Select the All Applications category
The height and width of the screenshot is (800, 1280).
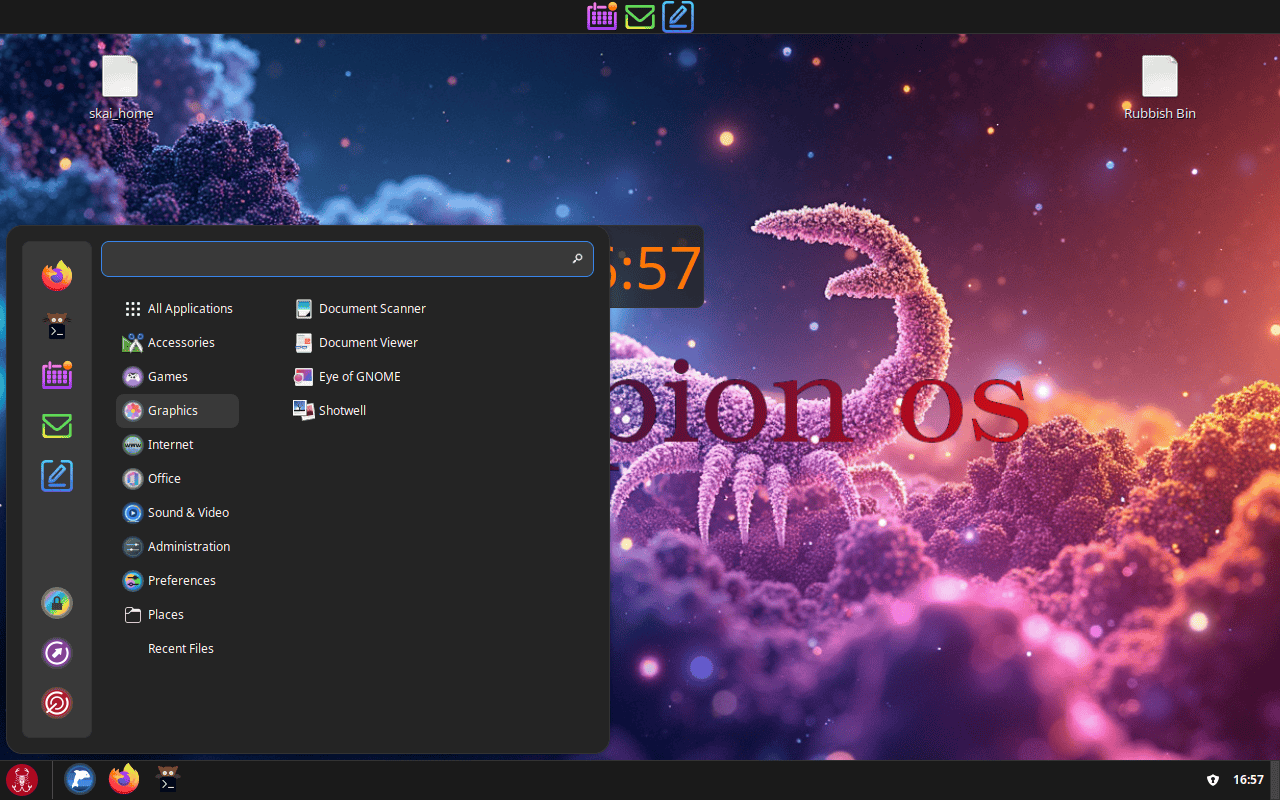click(177, 309)
